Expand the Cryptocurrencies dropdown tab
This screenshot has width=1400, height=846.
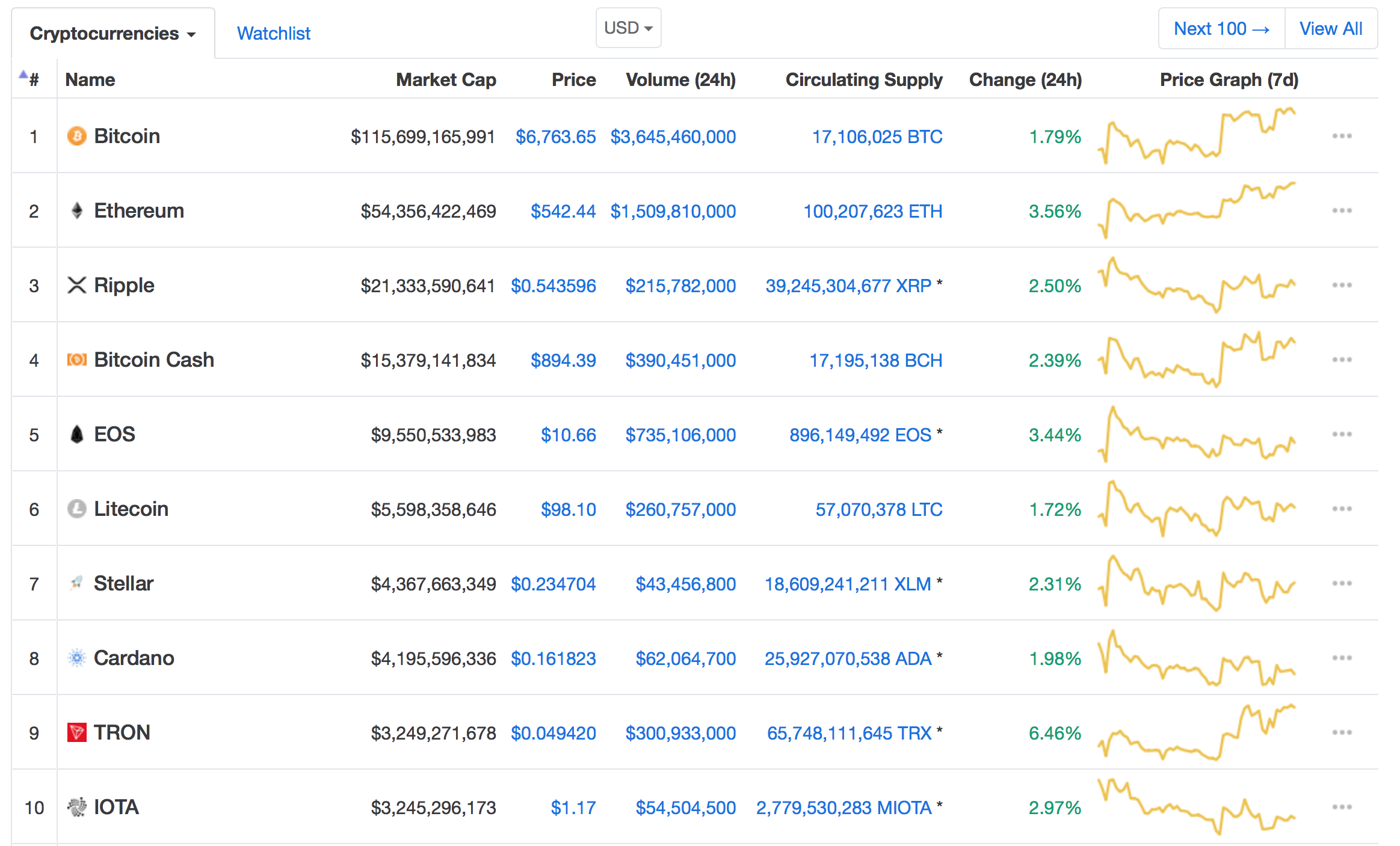[113, 34]
